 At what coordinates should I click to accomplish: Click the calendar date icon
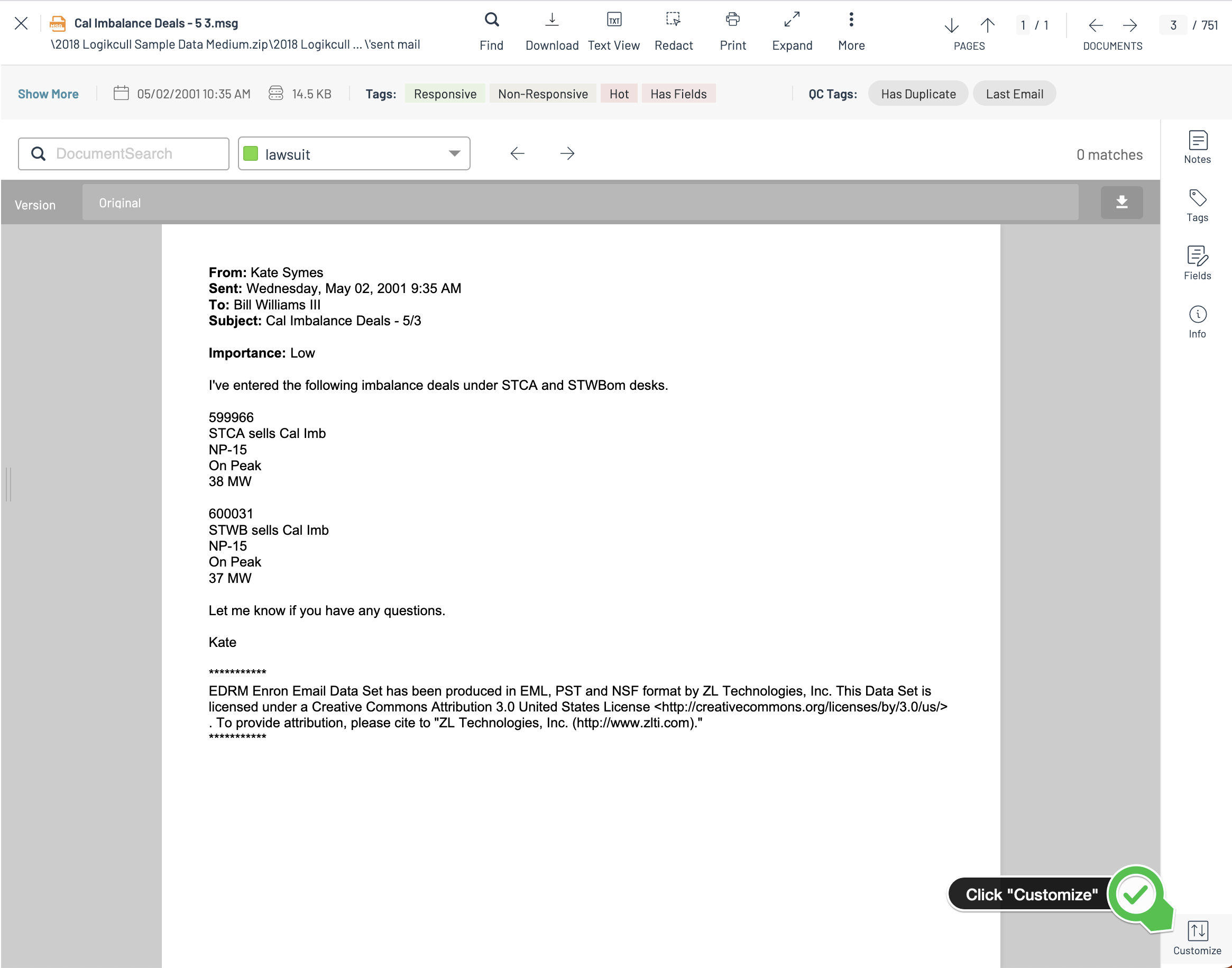coord(121,93)
